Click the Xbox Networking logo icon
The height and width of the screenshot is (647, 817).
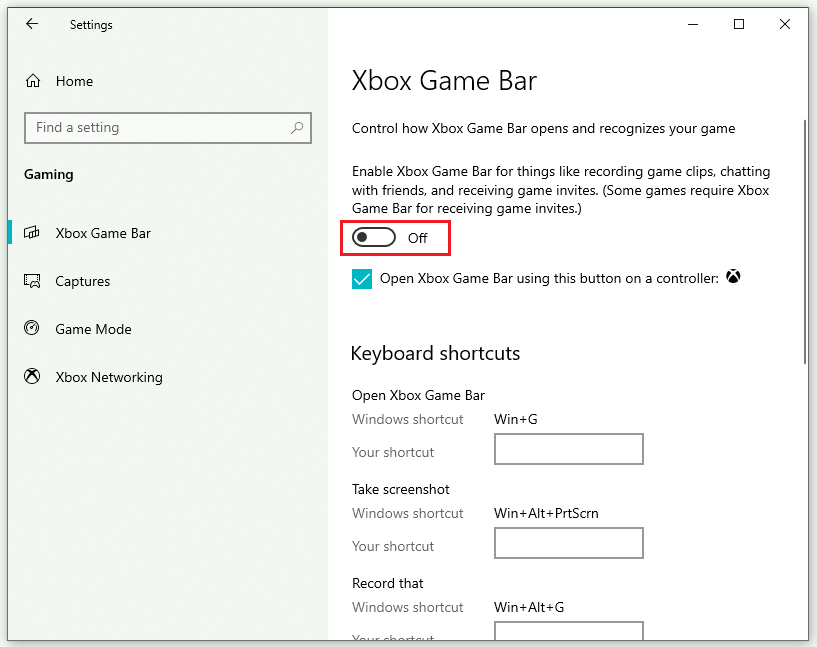pos(32,376)
